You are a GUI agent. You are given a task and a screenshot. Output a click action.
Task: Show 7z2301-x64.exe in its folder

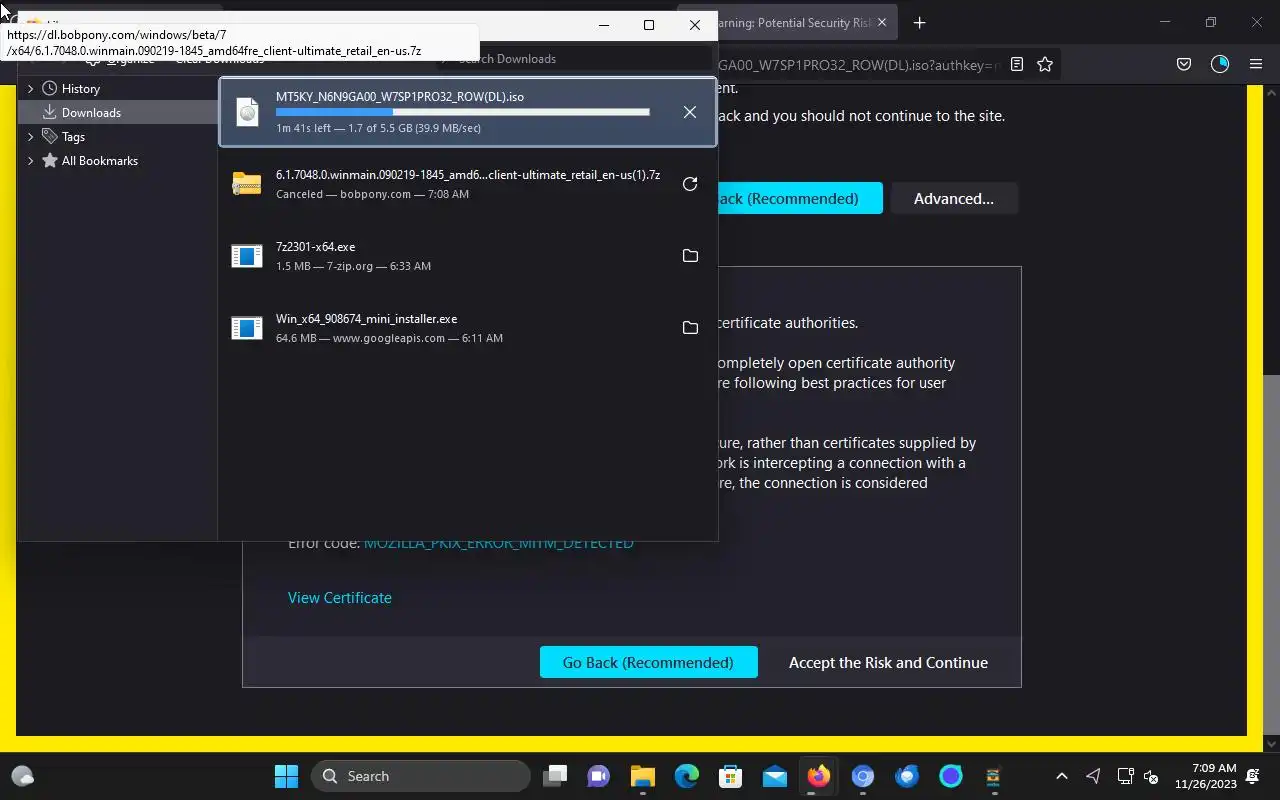click(690, 256)
